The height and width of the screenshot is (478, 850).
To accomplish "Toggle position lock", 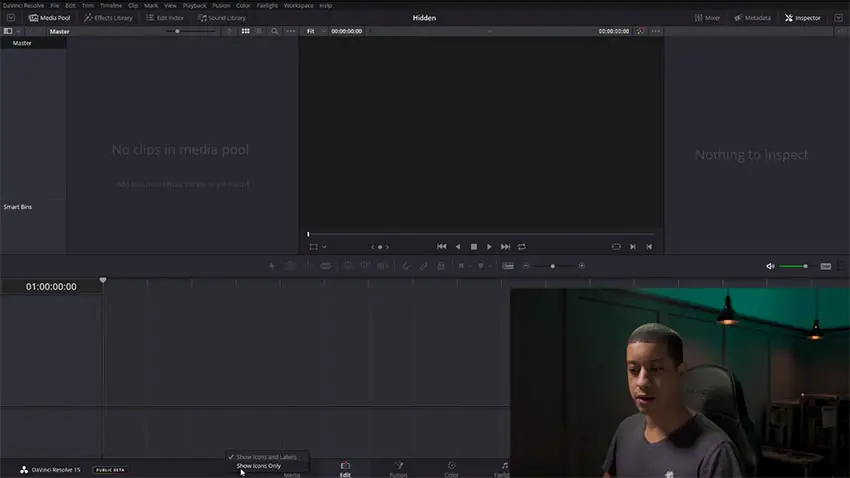I will tap(441, 266).
